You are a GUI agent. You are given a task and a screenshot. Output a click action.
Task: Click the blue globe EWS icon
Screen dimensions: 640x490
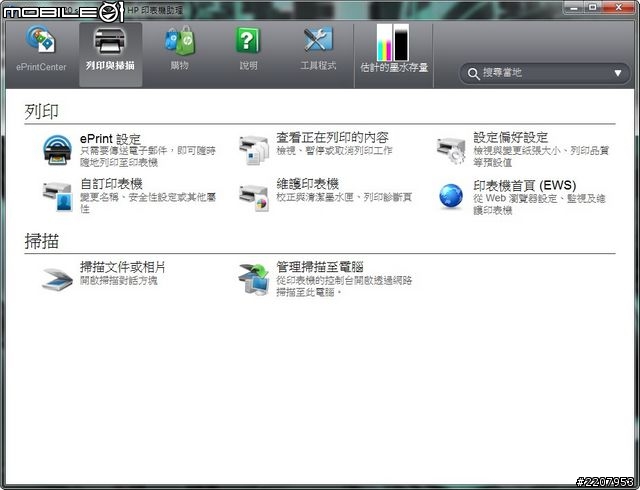(x=451, y=196)
